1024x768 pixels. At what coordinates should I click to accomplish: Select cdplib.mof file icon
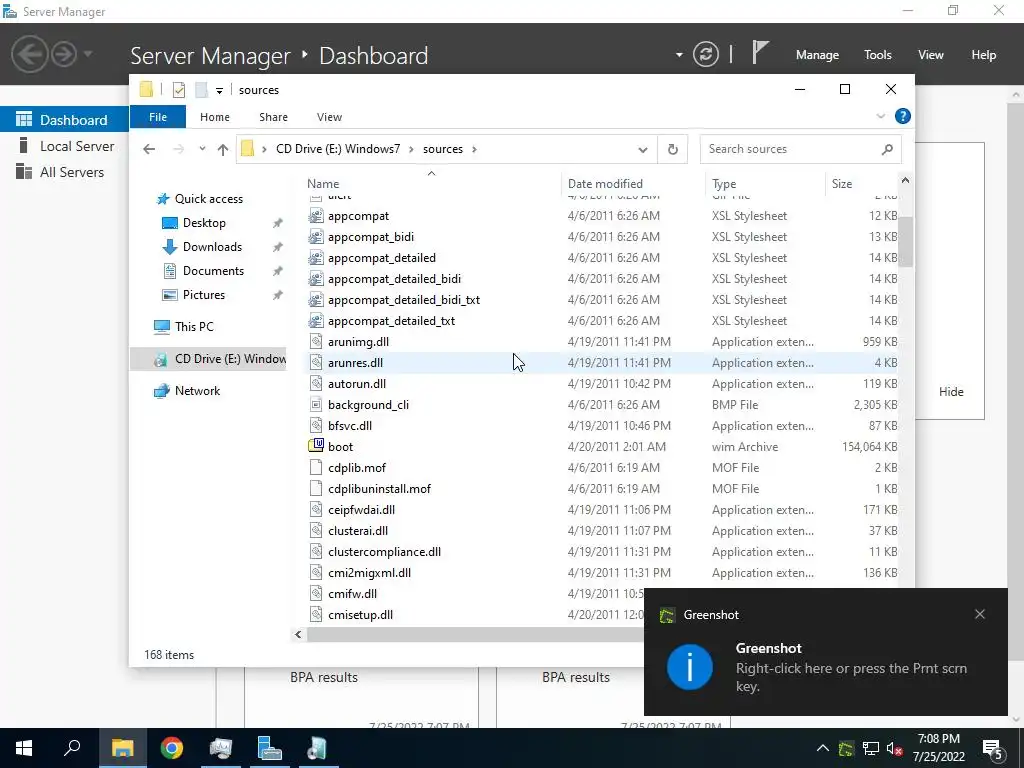pyautogui.click(x=316, y=468)
